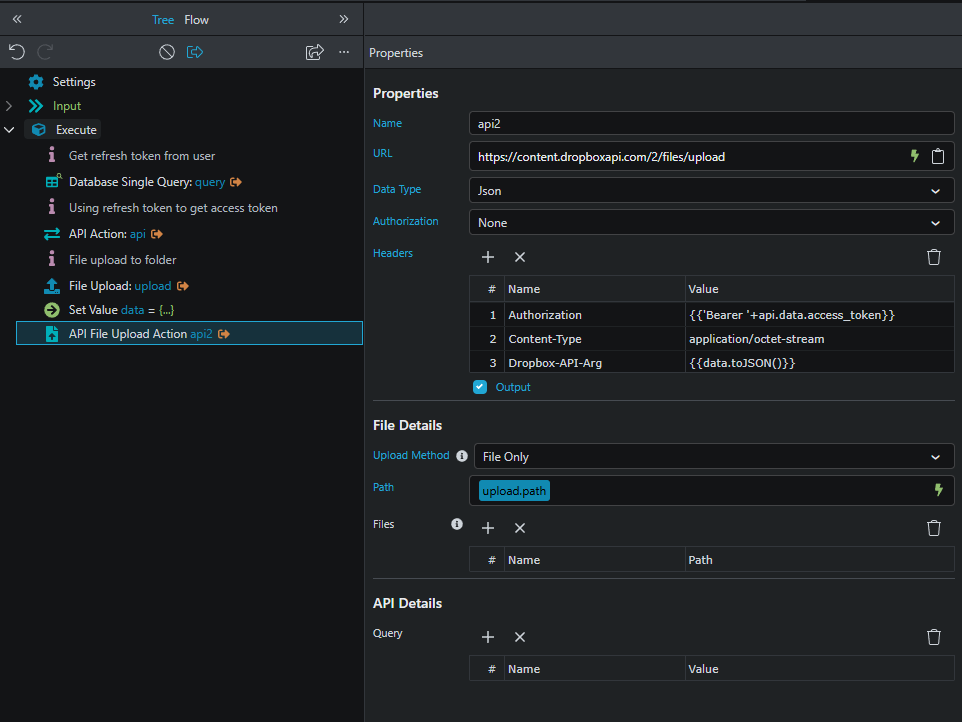The height and width of the screenshot is (722, 962).
Task: Click the clipboard icon next to the URL field
Action: click(x=938, y=156)
